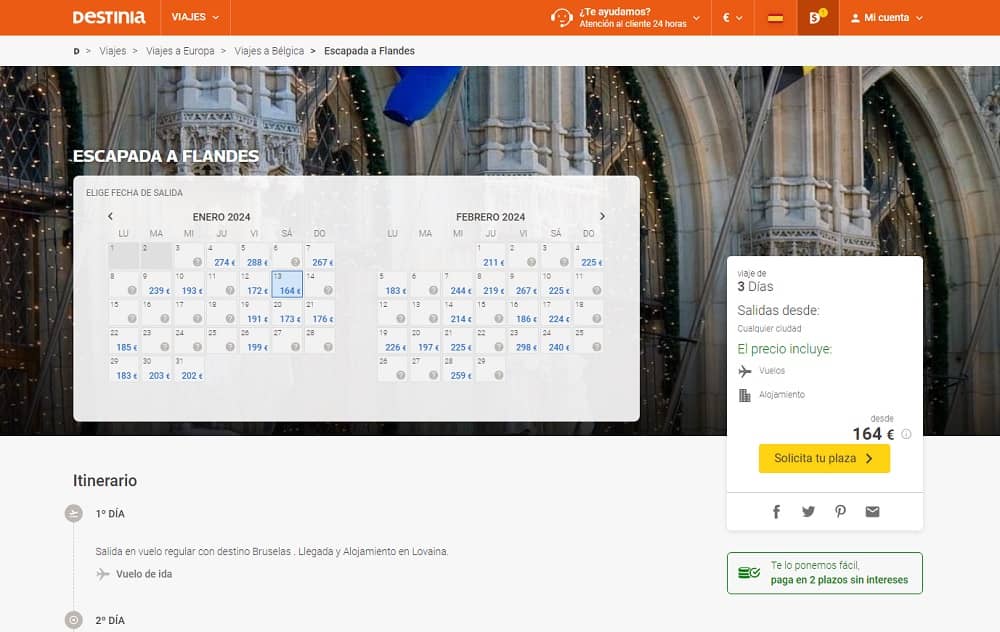The height and width of the screenshot is (632, 1000).
Task: Select January 31 departure at 202 €
Action: tap(189, 369)
